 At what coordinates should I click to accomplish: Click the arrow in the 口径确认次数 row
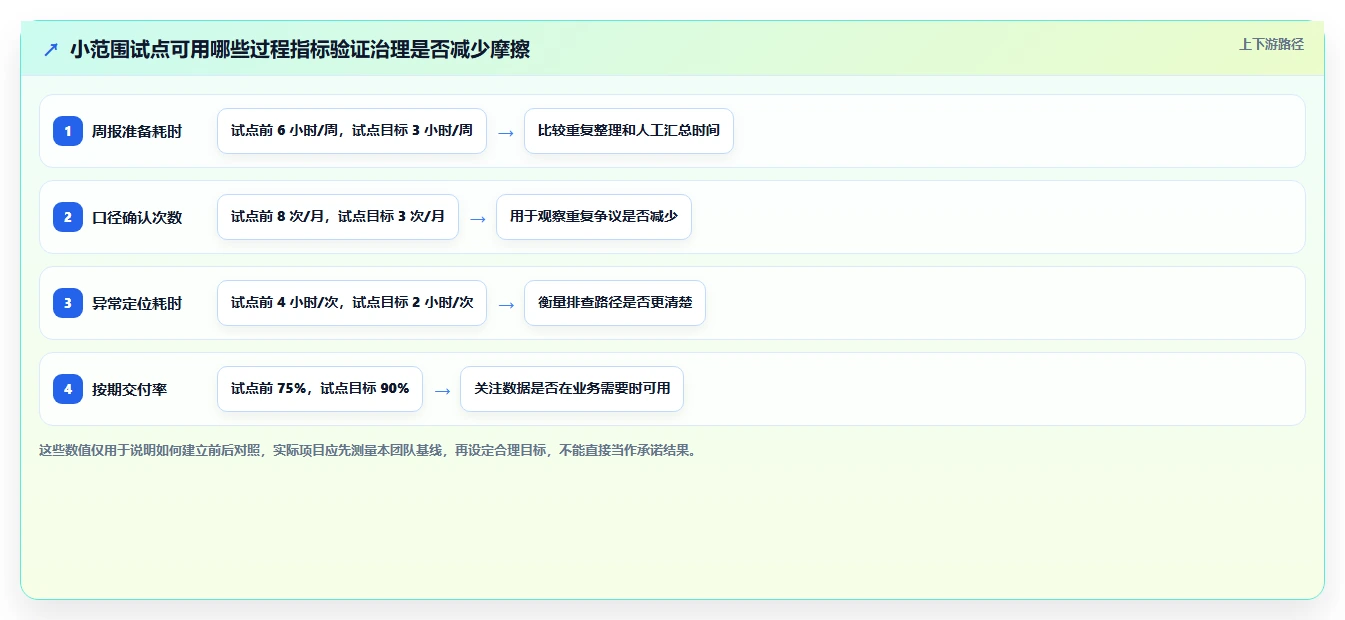pos(478,218)
